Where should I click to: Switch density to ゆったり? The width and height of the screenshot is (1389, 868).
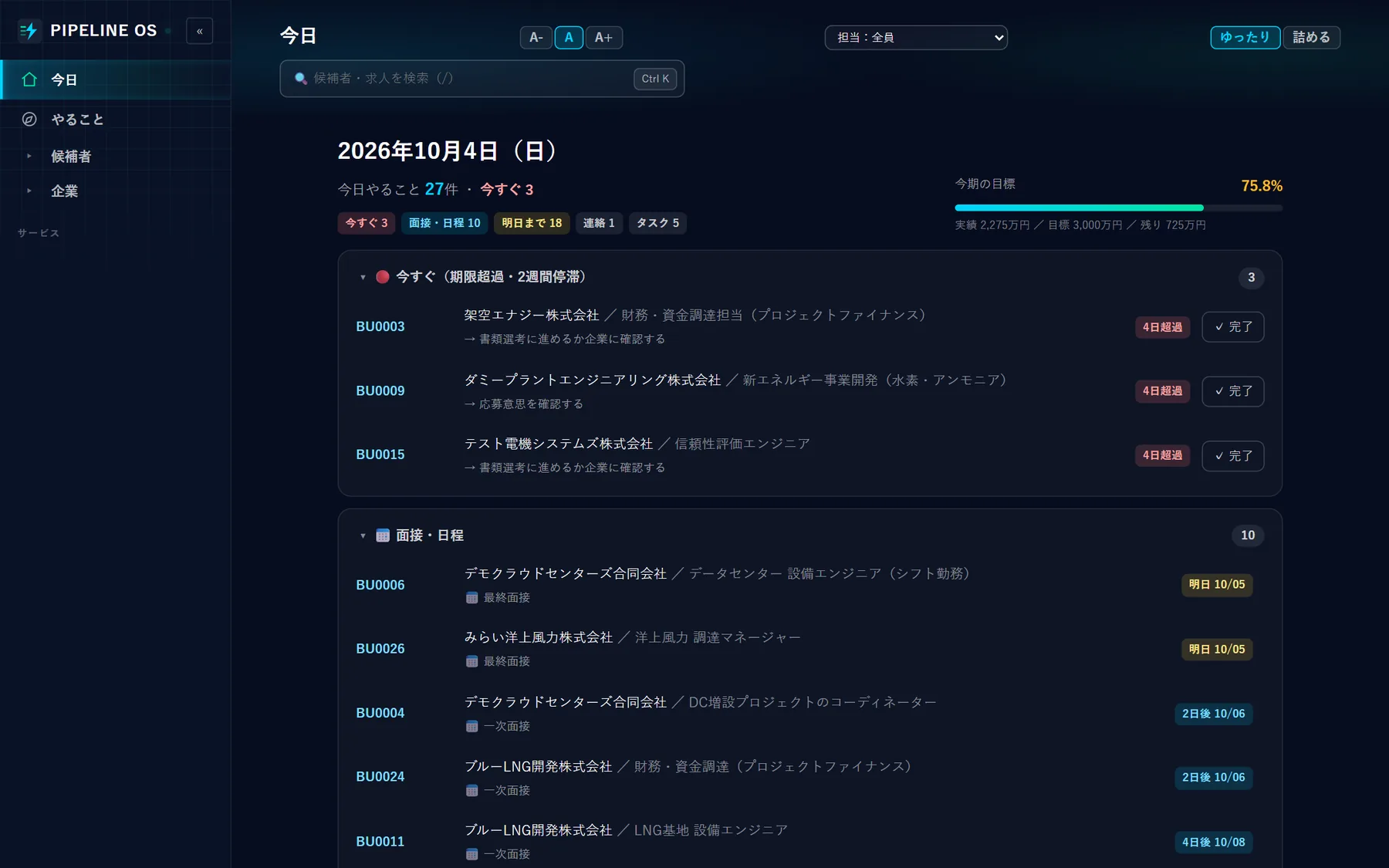click(1245, 37)
